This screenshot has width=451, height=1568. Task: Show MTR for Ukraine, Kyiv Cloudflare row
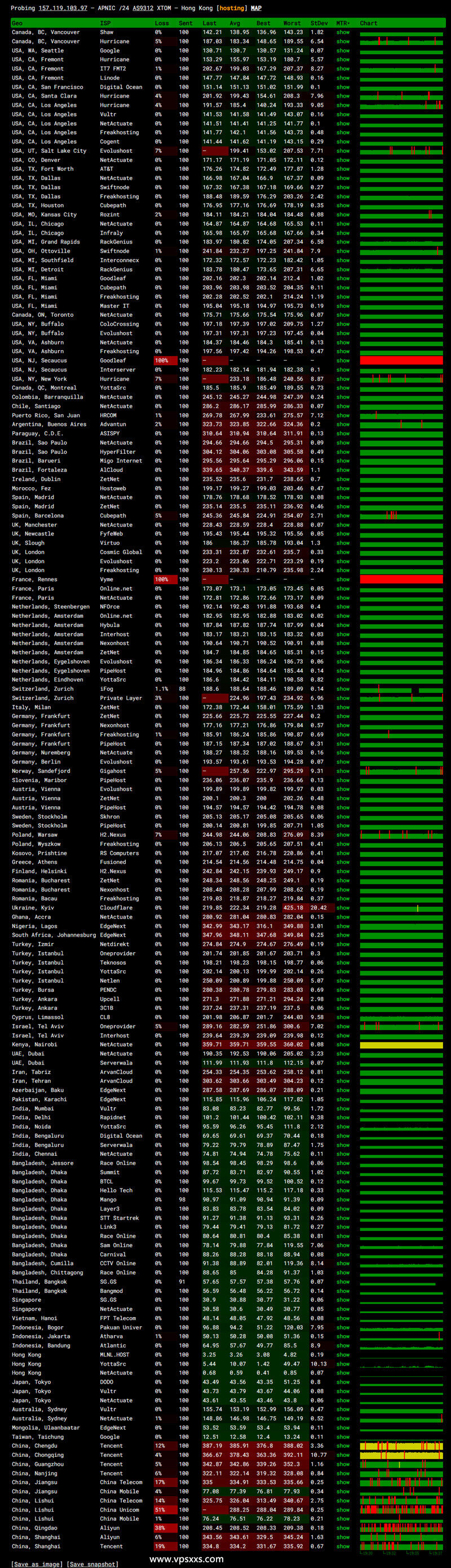point(343,908)
